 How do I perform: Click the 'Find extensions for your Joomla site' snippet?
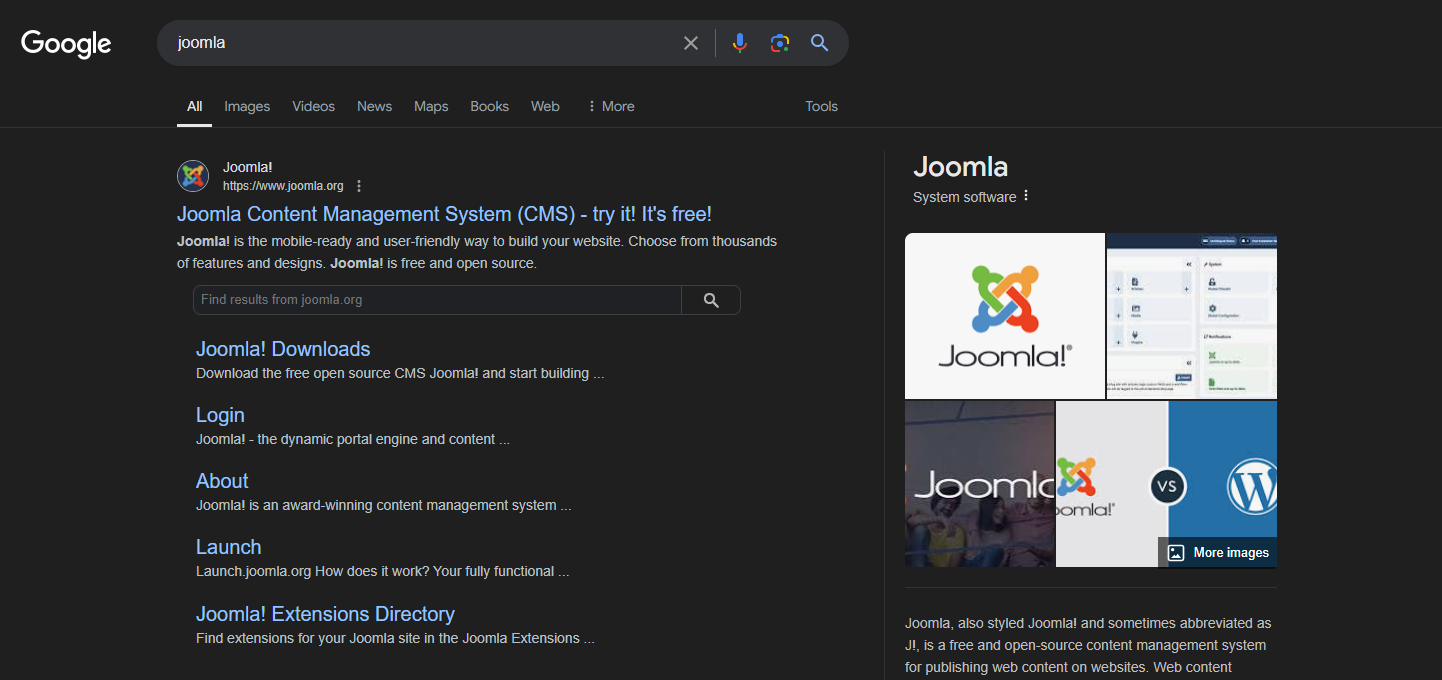[x=395, y=638]
